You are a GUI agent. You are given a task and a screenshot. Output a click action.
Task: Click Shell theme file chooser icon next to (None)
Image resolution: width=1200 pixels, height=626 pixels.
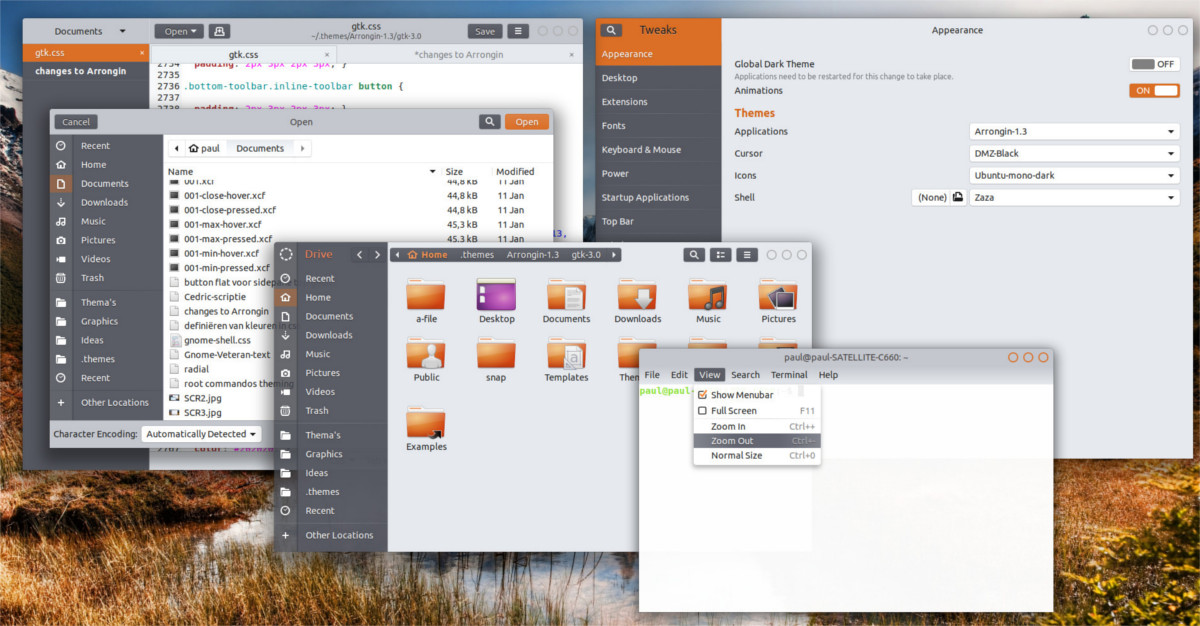tap(958, 198)
